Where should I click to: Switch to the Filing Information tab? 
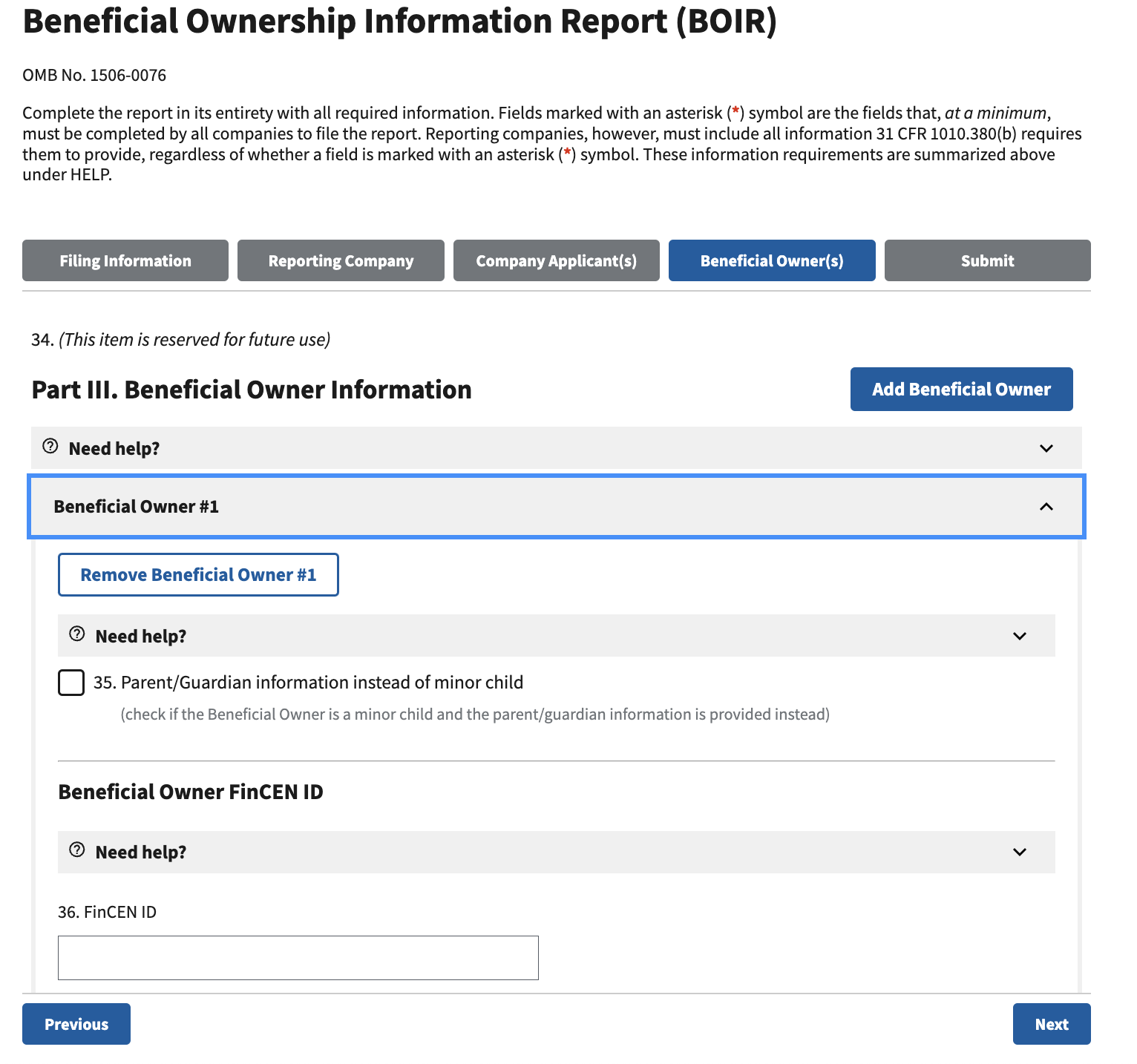[125, 260]
